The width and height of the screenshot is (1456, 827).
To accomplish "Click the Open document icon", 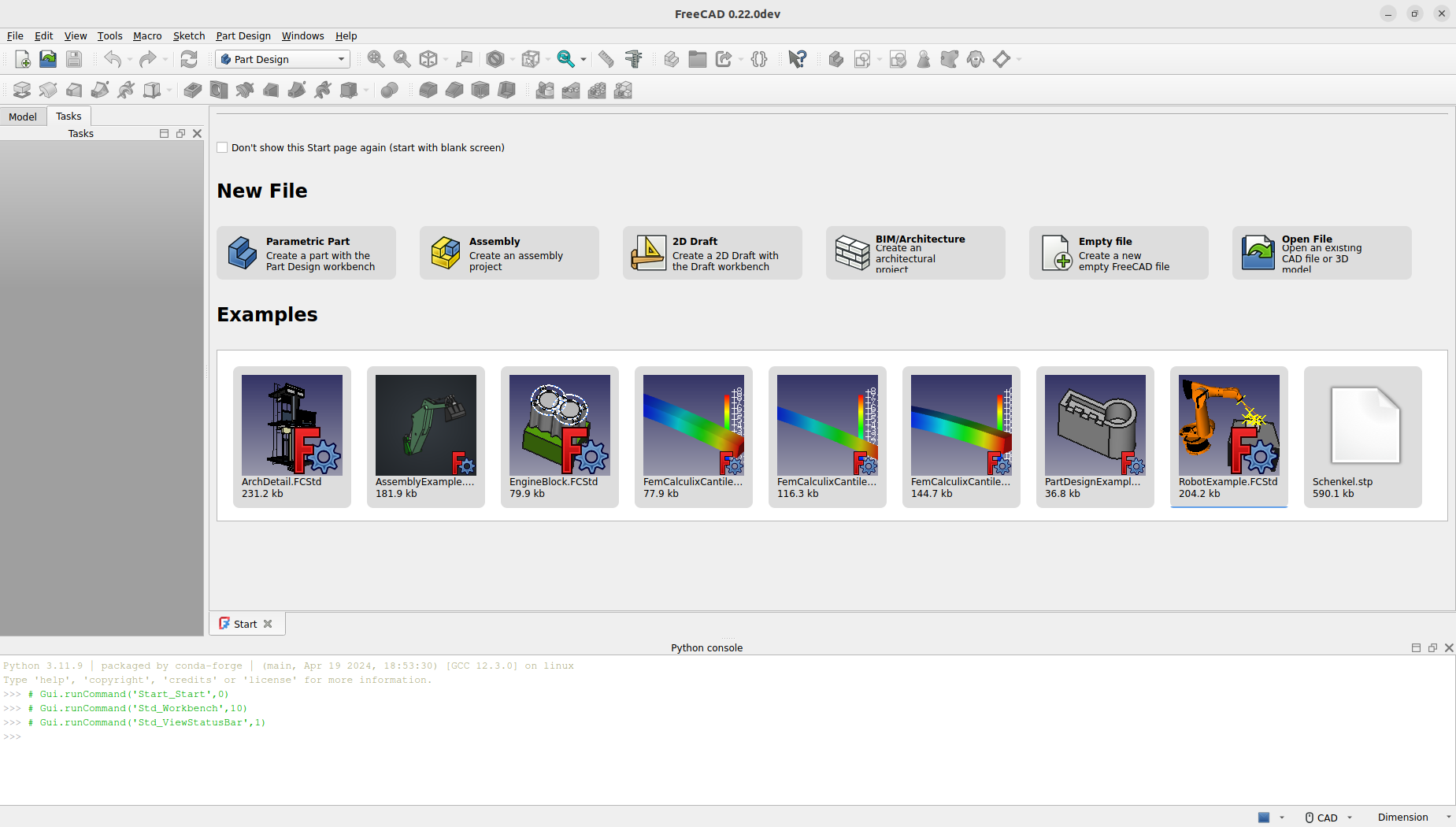I will pos(48,59).
